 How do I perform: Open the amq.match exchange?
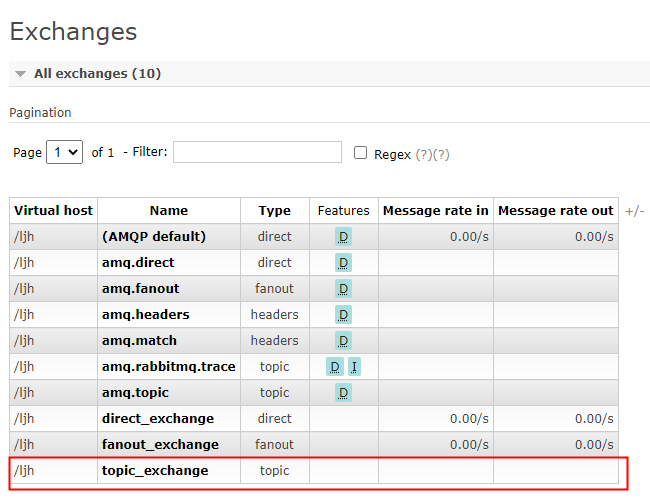pyautogui.click(x=139, y=341)
